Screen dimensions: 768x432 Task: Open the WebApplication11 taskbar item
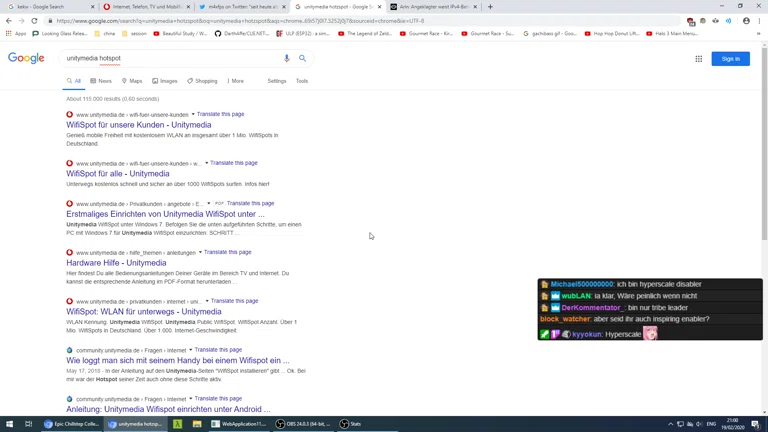click(x=239, y=424)
